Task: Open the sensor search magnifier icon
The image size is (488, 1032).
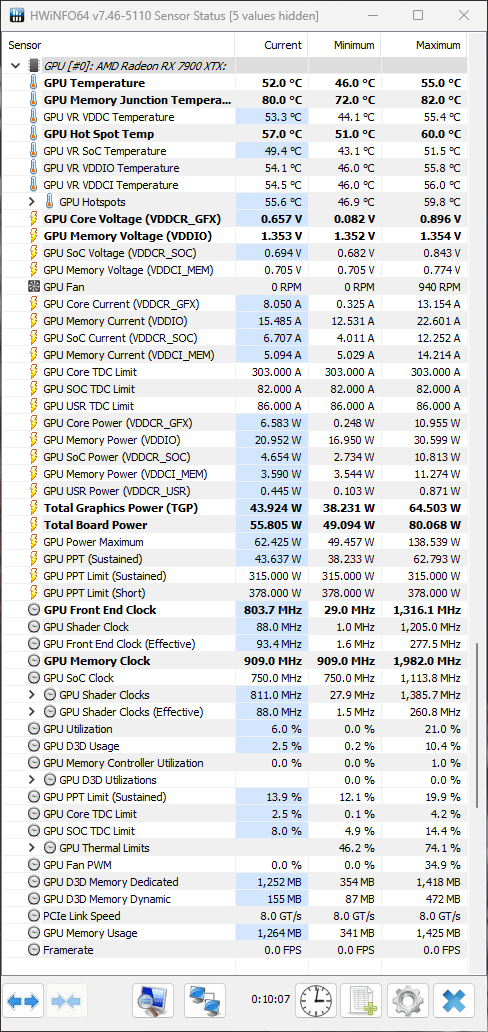Action: tap(153, 1000)
